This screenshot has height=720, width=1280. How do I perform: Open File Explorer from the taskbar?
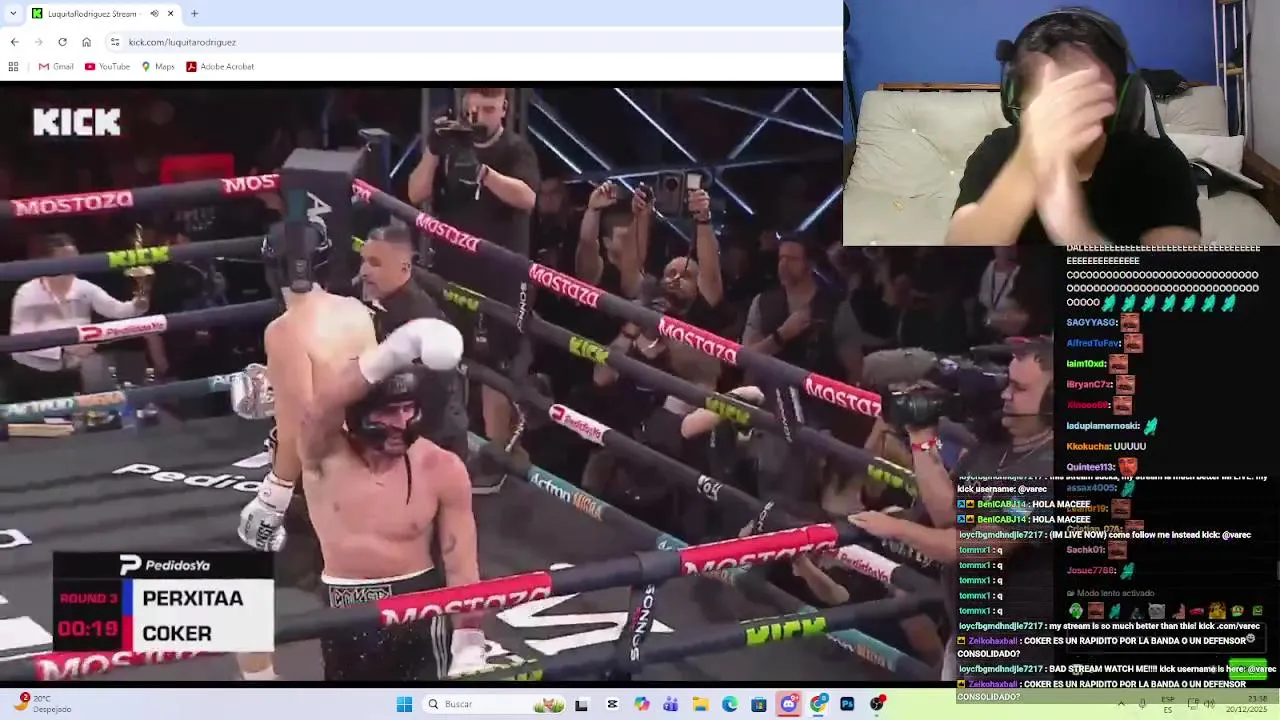click(700, 704)
